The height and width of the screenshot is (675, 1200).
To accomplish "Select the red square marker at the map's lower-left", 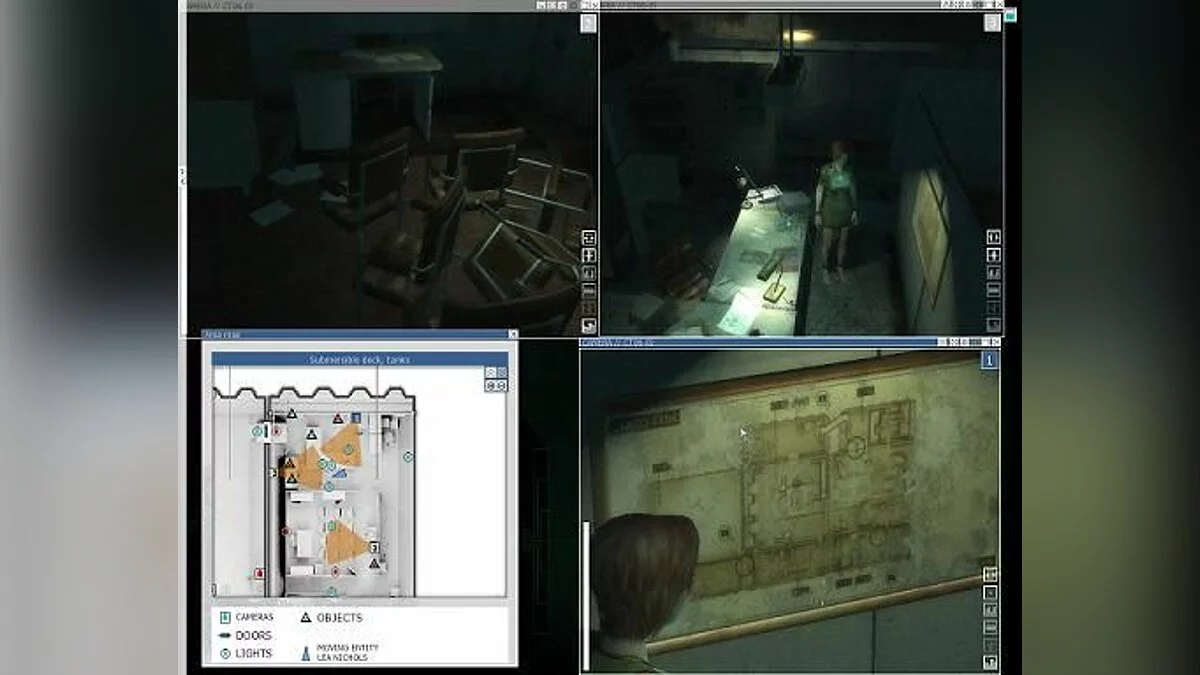I will (259, 573).
